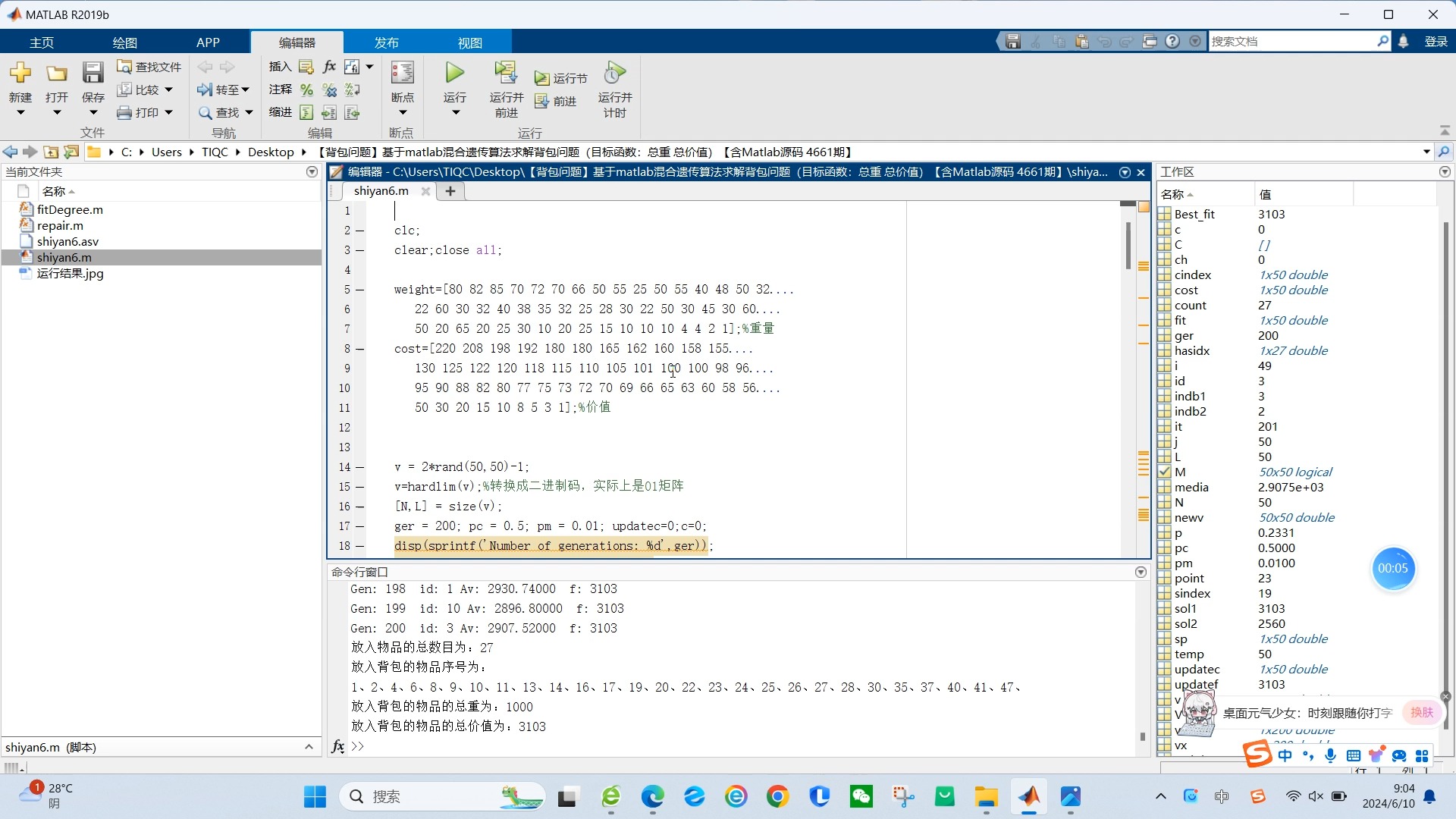Click the Run and Time icon

(x=614, y=73)
